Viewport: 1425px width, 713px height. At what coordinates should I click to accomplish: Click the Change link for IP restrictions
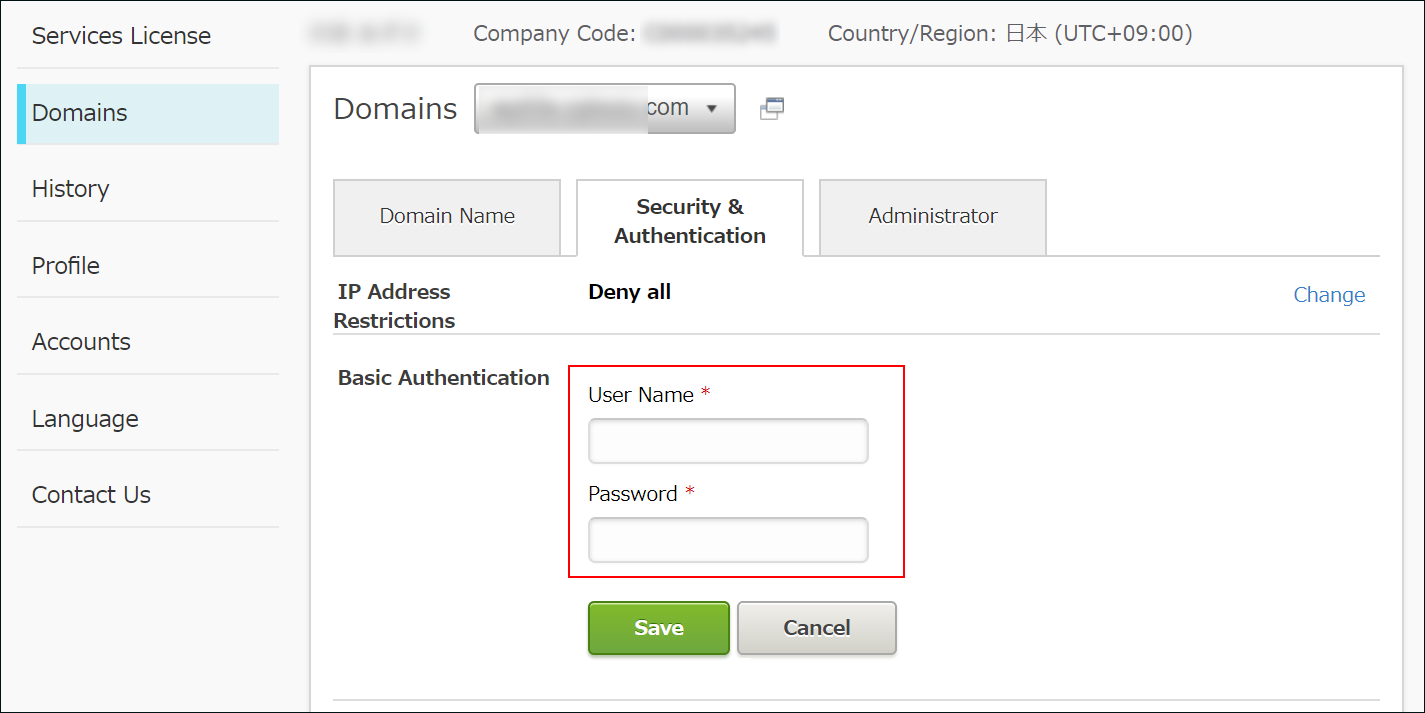pyautogui.click(x=1328, y=295)
